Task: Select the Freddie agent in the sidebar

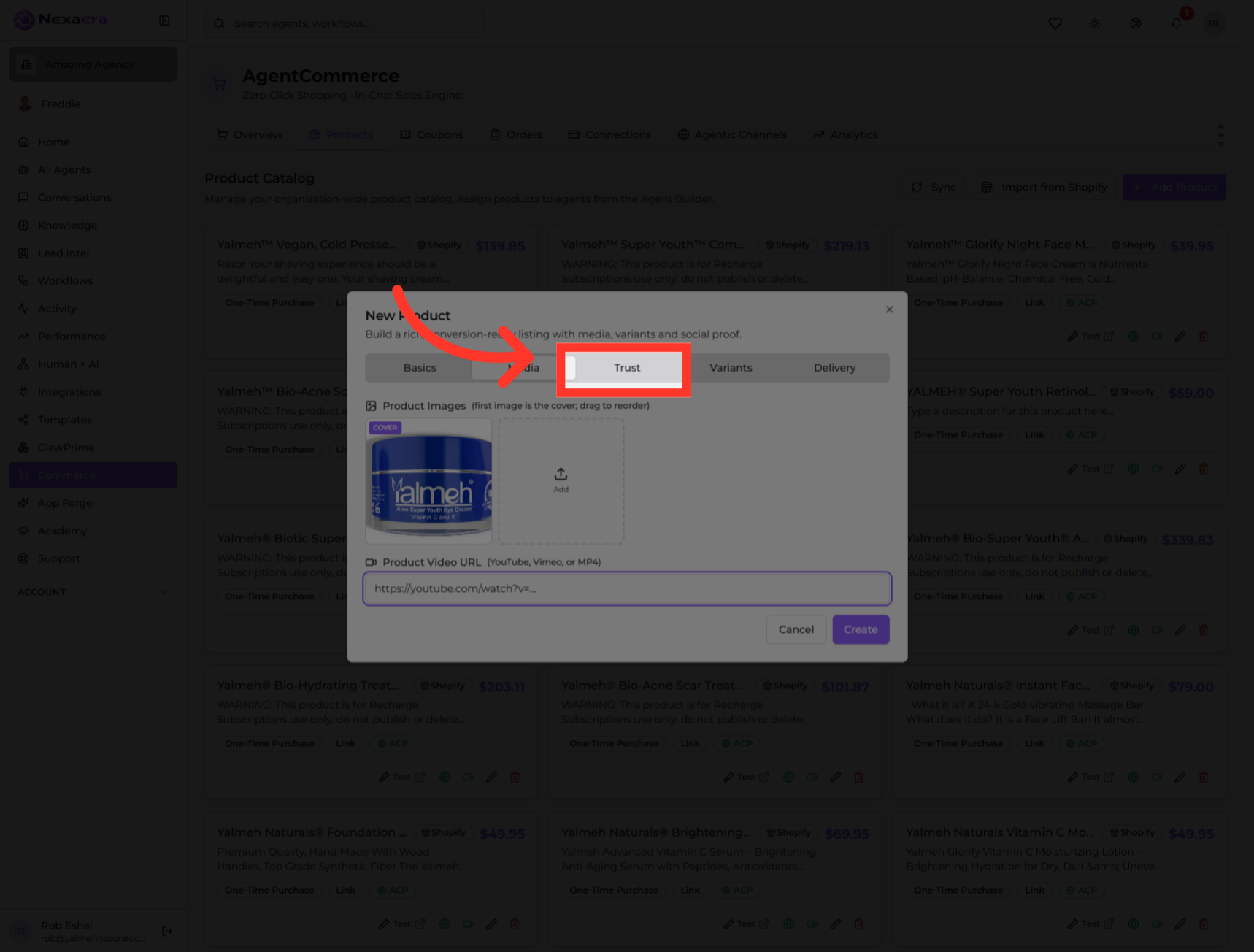Action: click(93, 104)
